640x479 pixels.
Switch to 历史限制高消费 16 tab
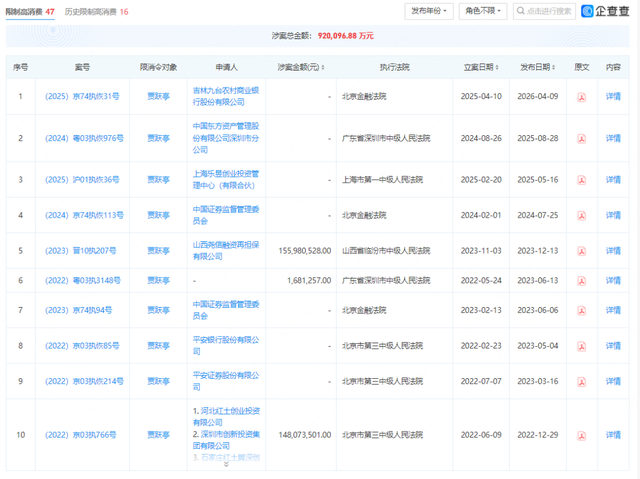pos(97,12)
